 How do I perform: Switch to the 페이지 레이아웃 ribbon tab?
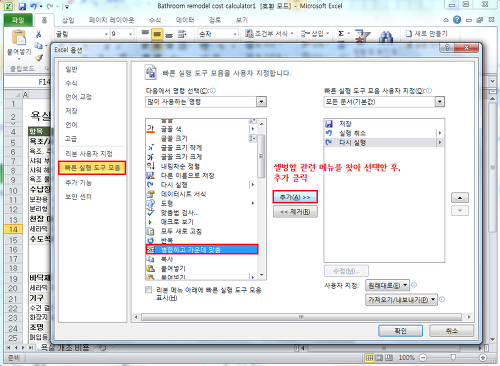pos(111,20)
